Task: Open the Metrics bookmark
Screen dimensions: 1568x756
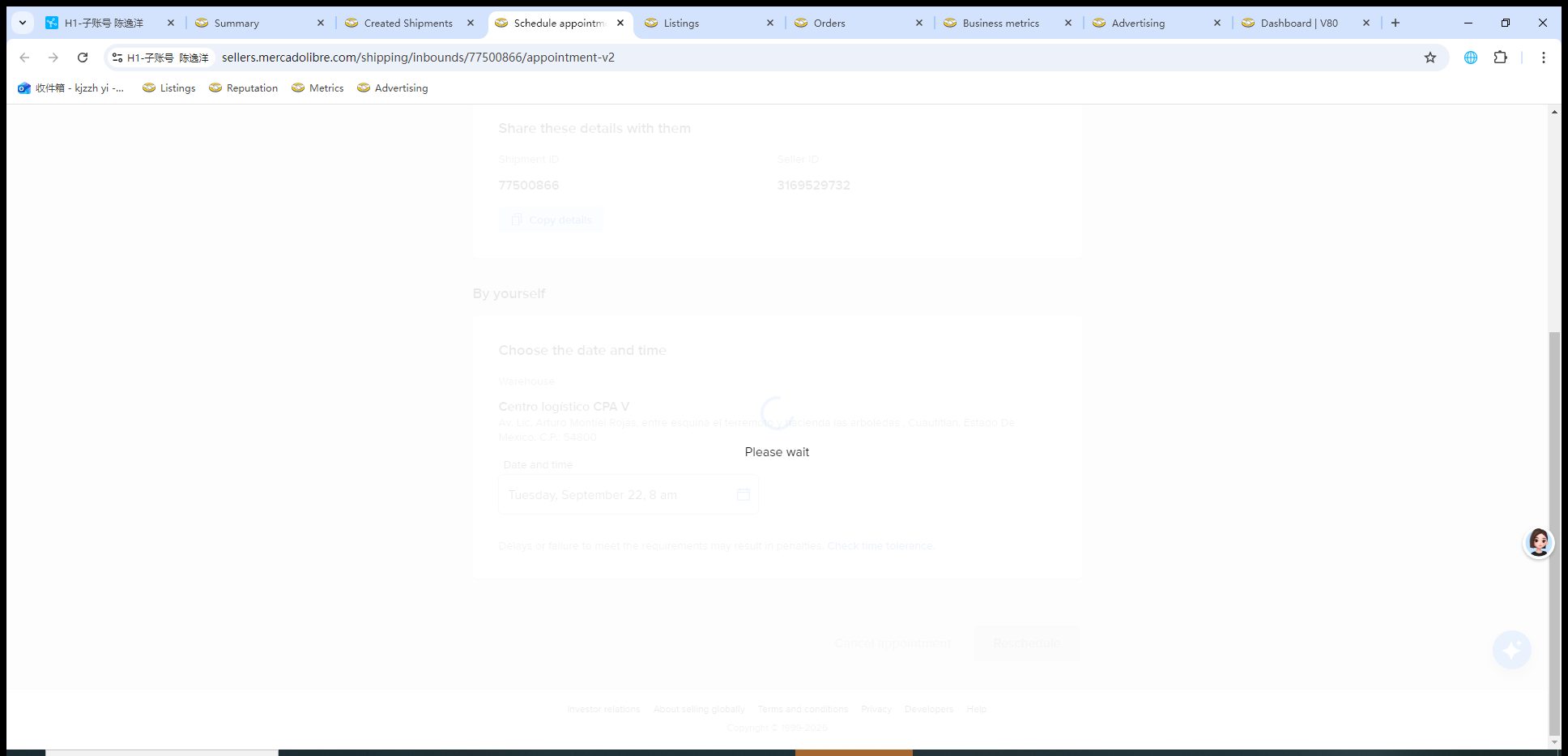Action: [317, 88]
